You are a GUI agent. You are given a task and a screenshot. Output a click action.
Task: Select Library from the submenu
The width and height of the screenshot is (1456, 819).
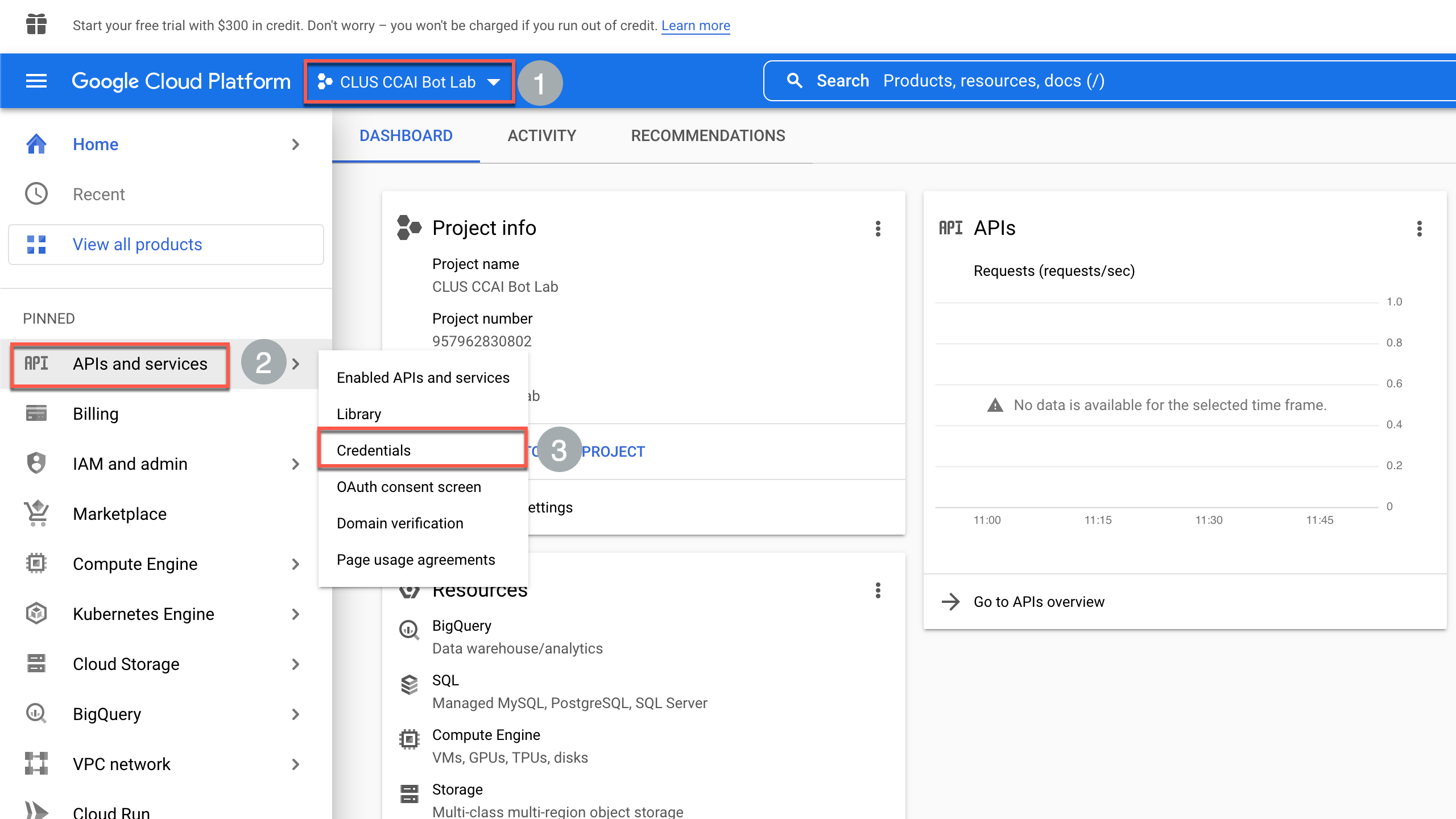pos(423,414)
